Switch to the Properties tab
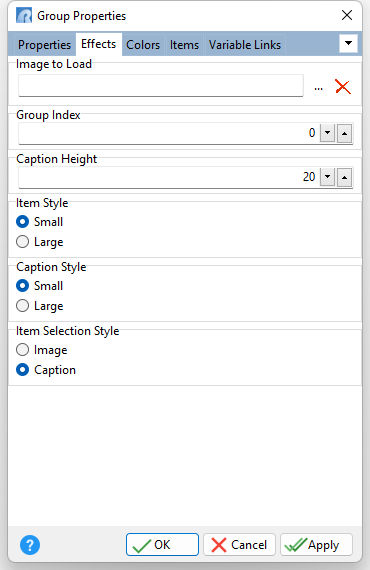The image size is (370, 570). pyautogui.click(x=44, y=45)
